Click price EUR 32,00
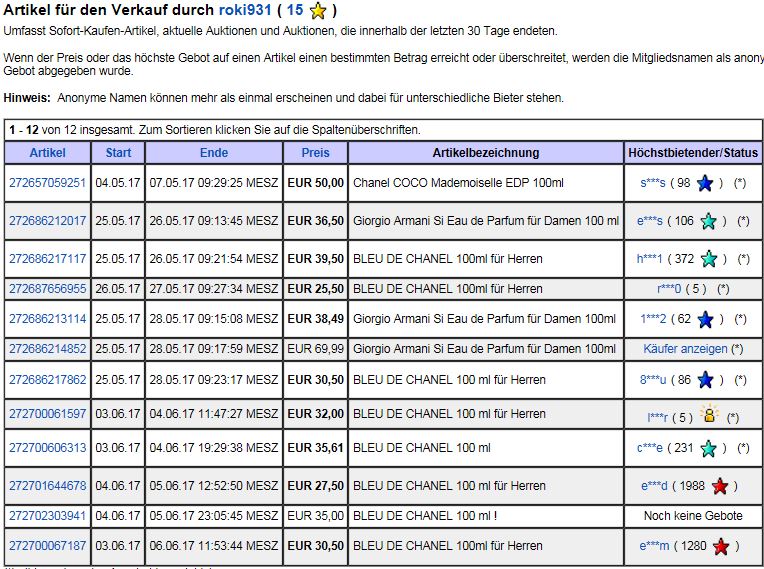Screen dimensions: 764x569 [315, 414]
